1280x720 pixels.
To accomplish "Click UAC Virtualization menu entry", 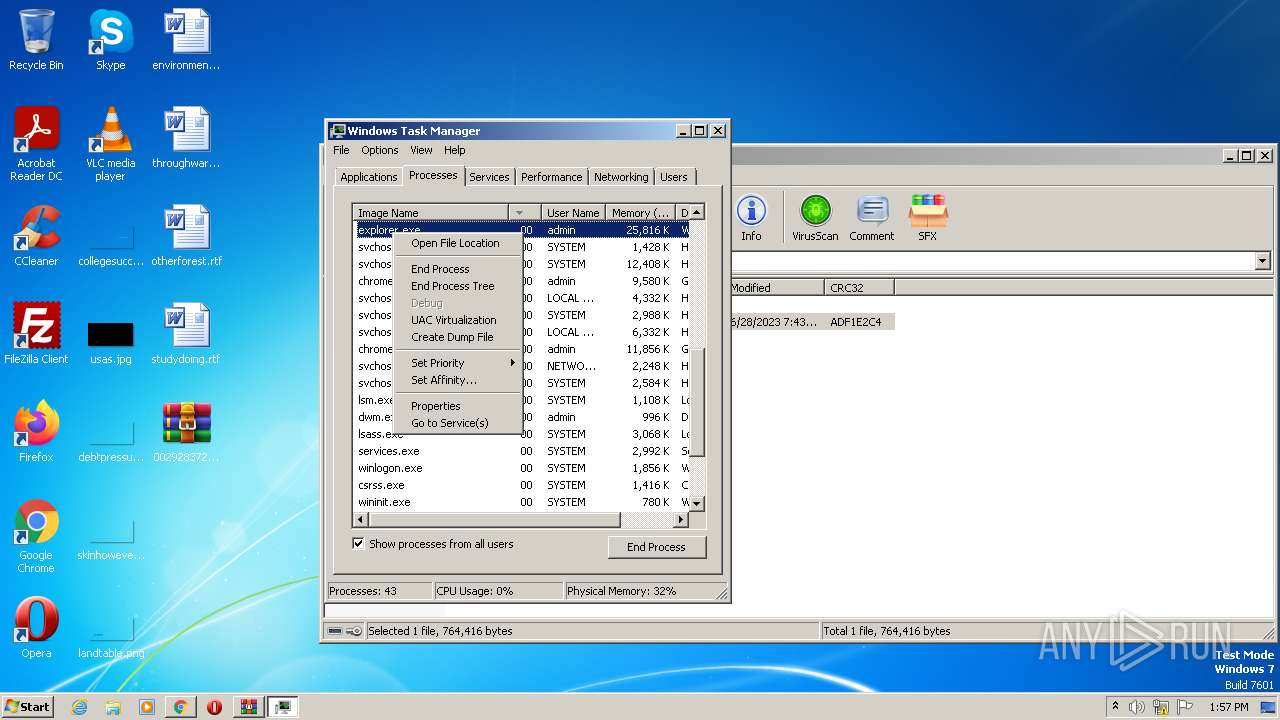I will pyautogui.click(x=453, y=320).
